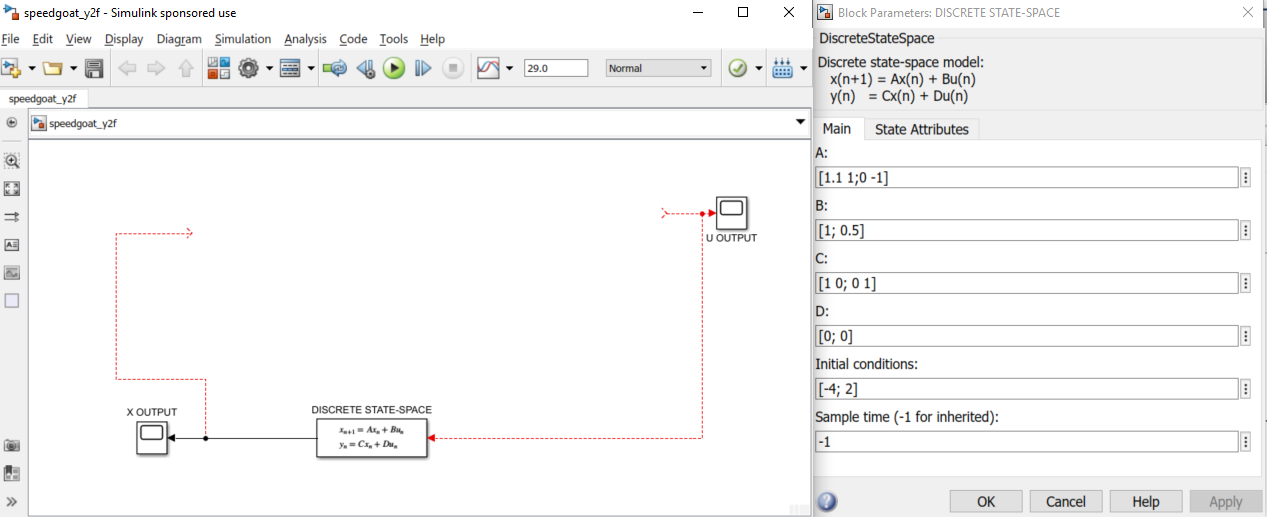Viewport: 1267px width, 517px height.
Task: Click Fit to View icon in palette
Action: 12,189
